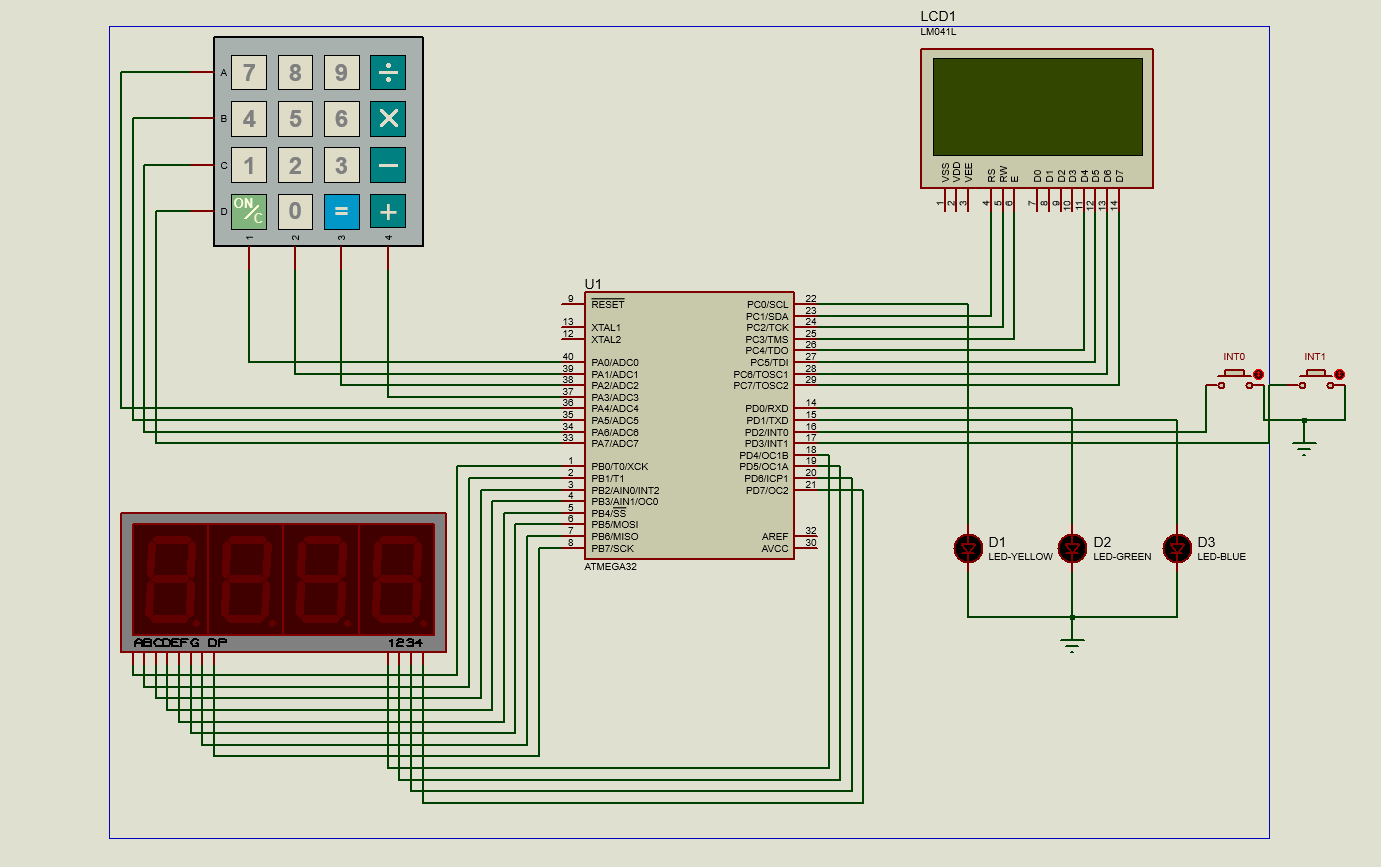Viewport: 1381px width, 867px height.
Task: Select the U1 reference label
Action: [x=594, y=285]
